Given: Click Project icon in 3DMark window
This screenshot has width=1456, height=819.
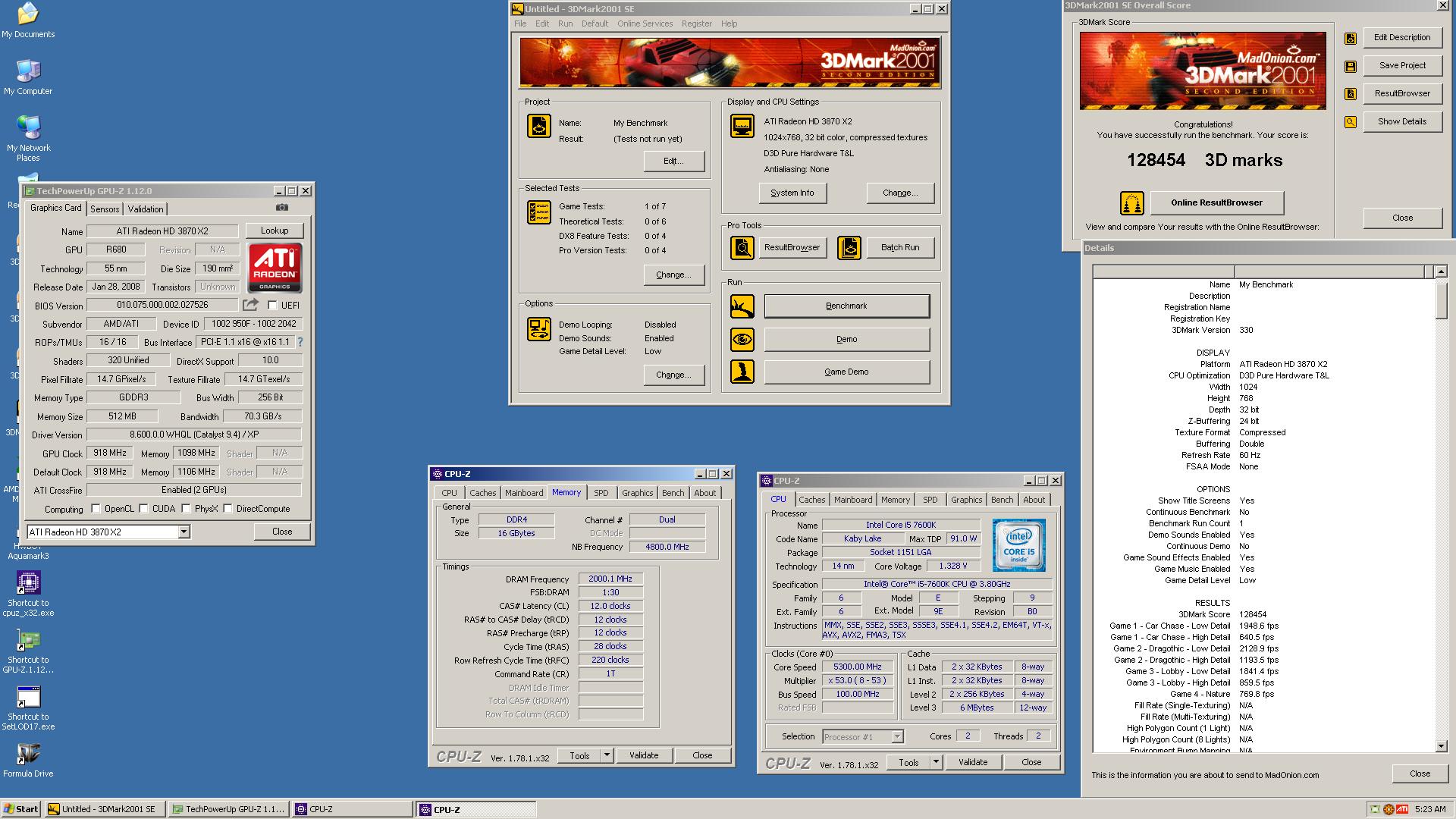Looking at the screenshot, I should tap(539, 126).
